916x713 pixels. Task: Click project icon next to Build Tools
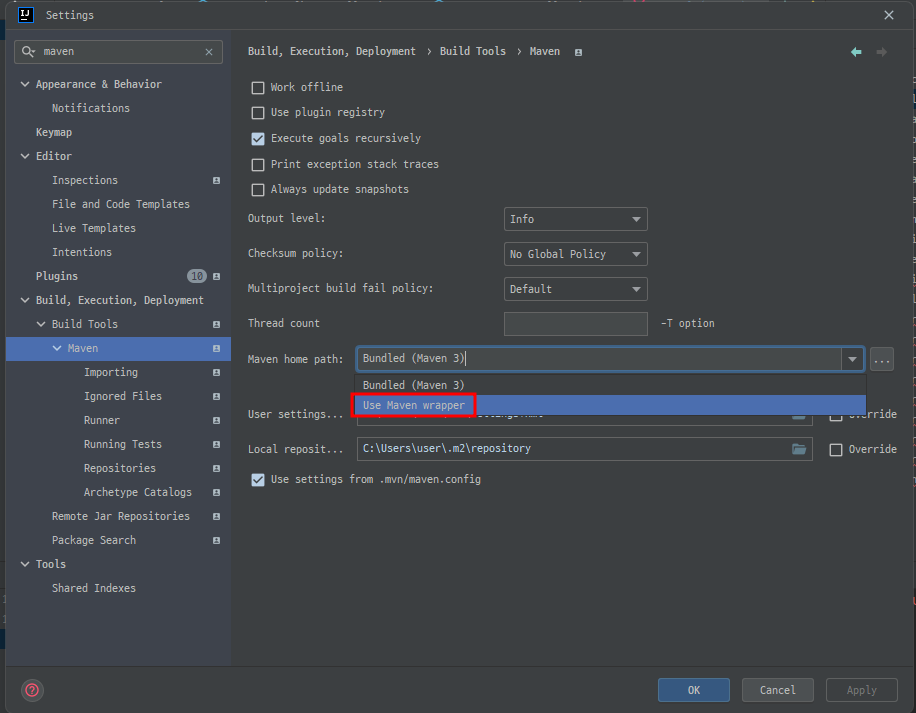217,324
